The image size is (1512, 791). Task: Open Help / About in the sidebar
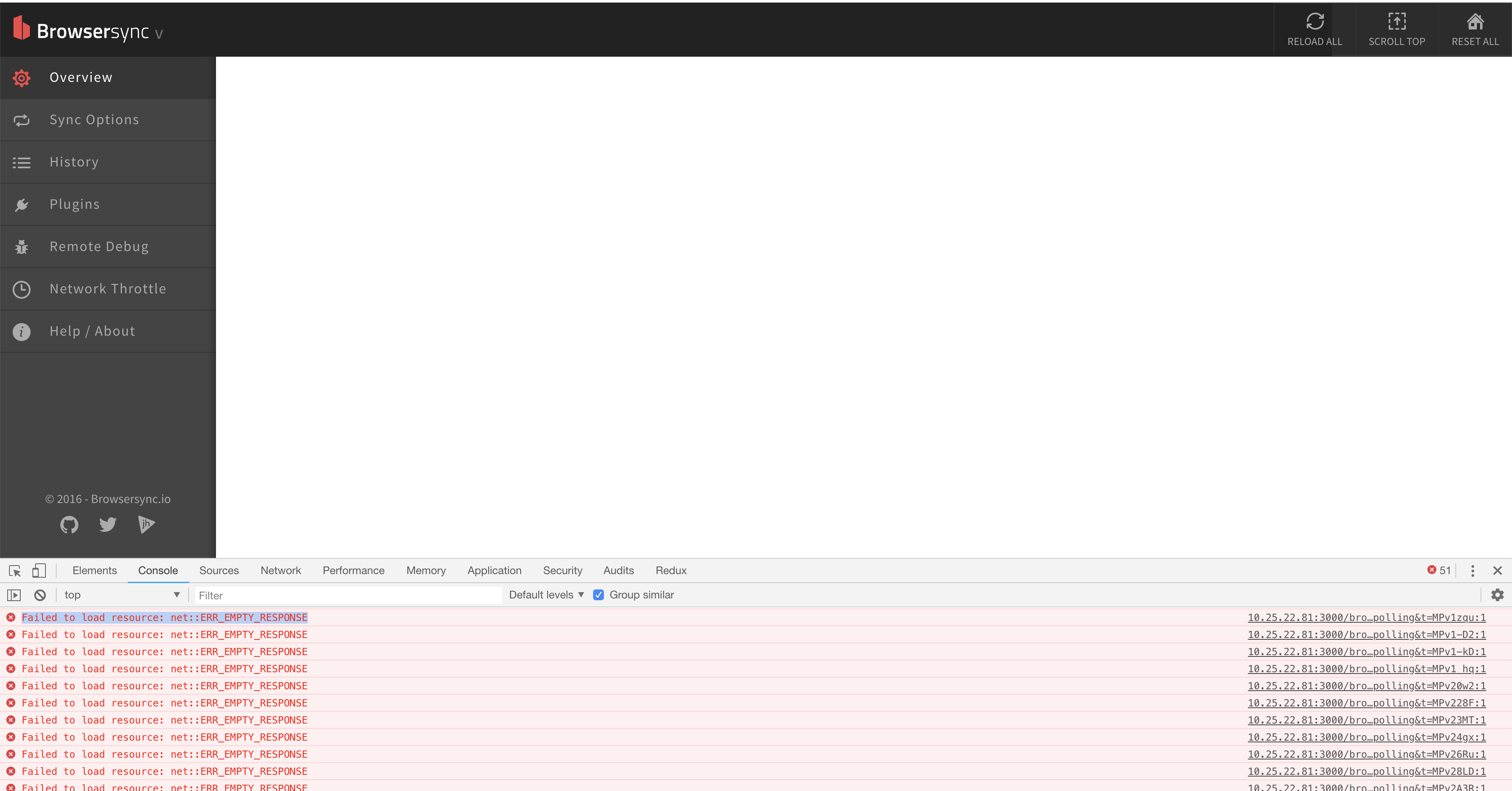[x=92, y=331]
